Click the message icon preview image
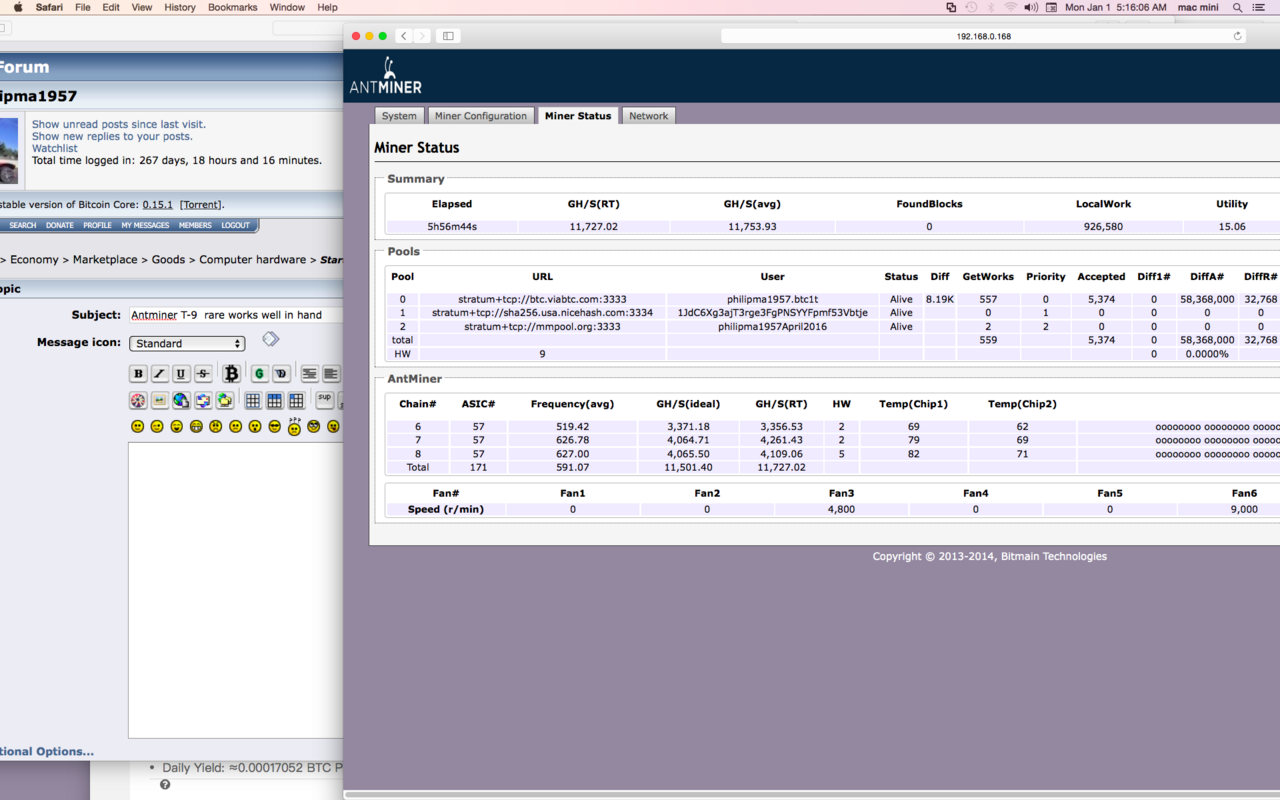 click(x=270, y=339)
